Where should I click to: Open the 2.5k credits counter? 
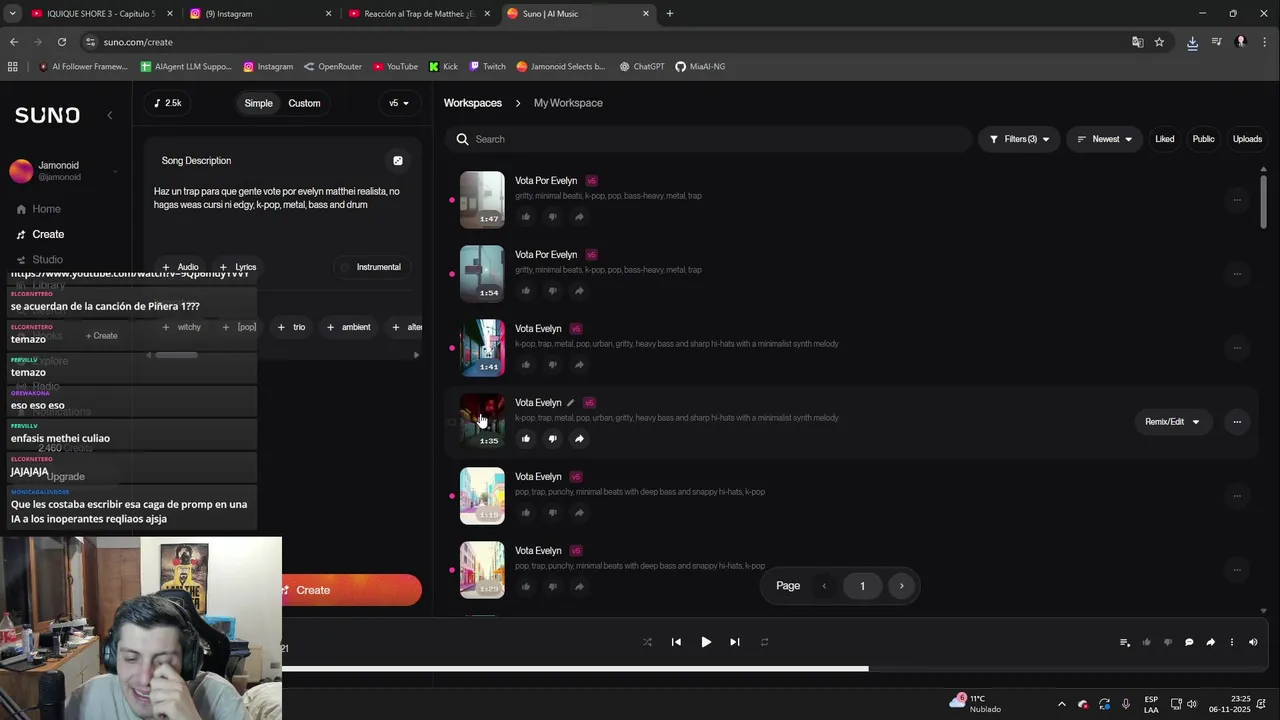coord(167,103)
